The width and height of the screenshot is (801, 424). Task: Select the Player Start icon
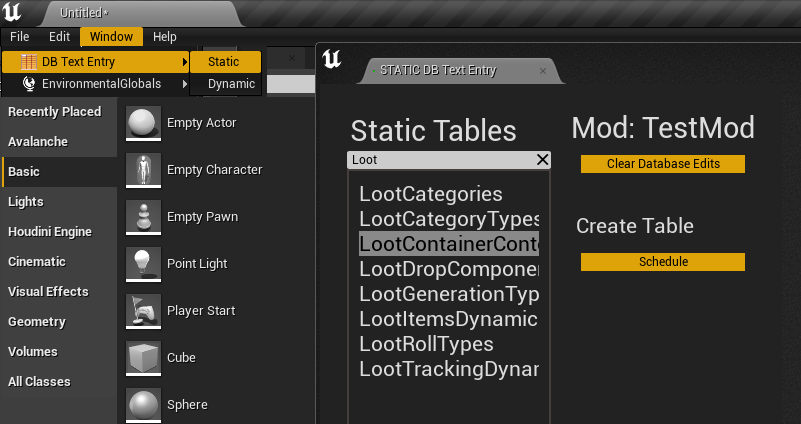[144, 311]
